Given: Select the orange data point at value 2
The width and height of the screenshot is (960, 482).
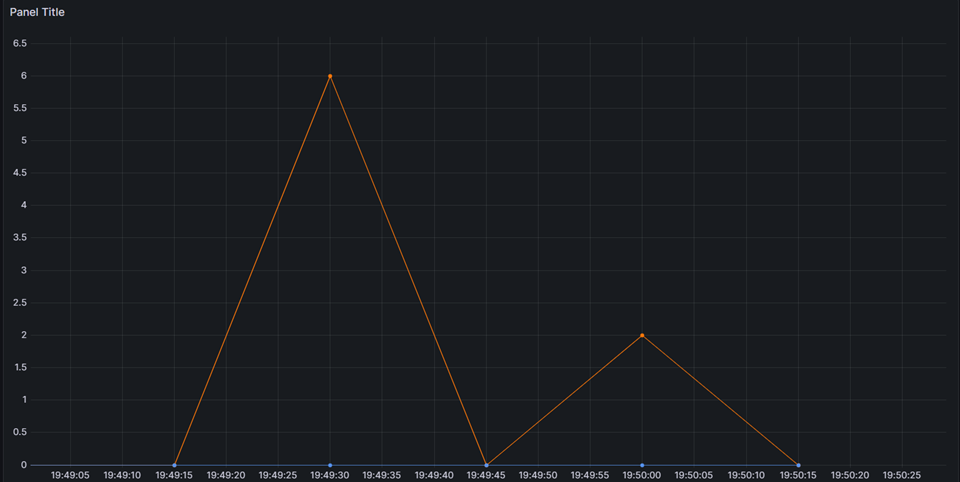Looking at the screenshot, I should pos(642,335).
